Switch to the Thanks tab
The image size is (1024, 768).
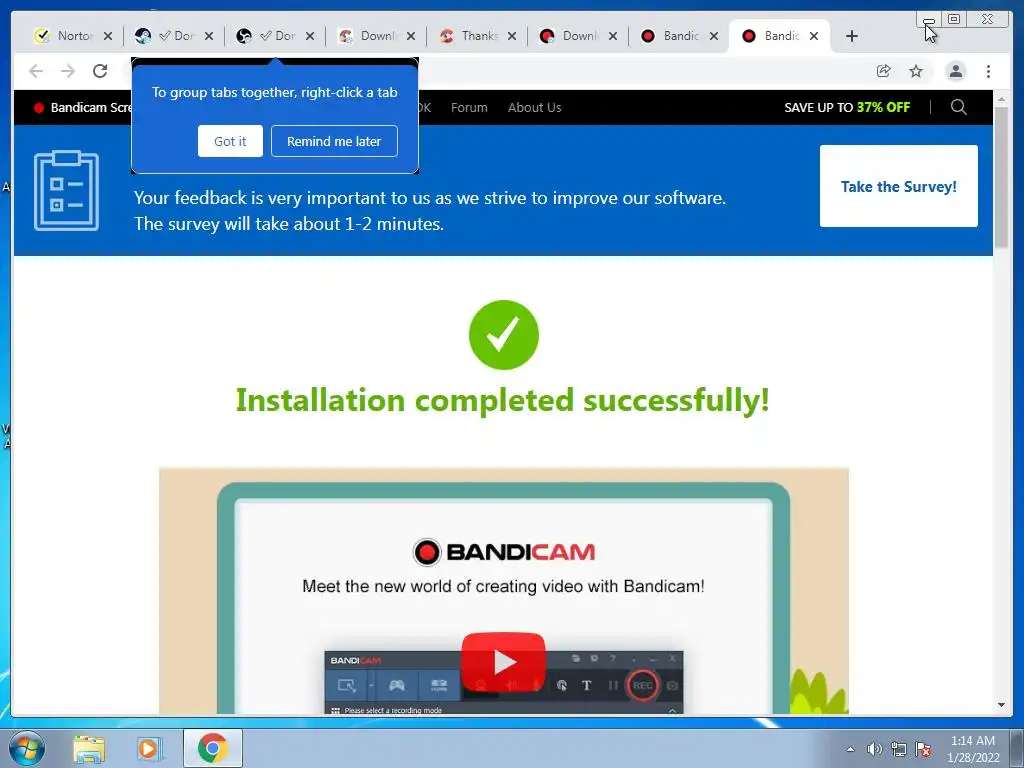pos(469,36)
